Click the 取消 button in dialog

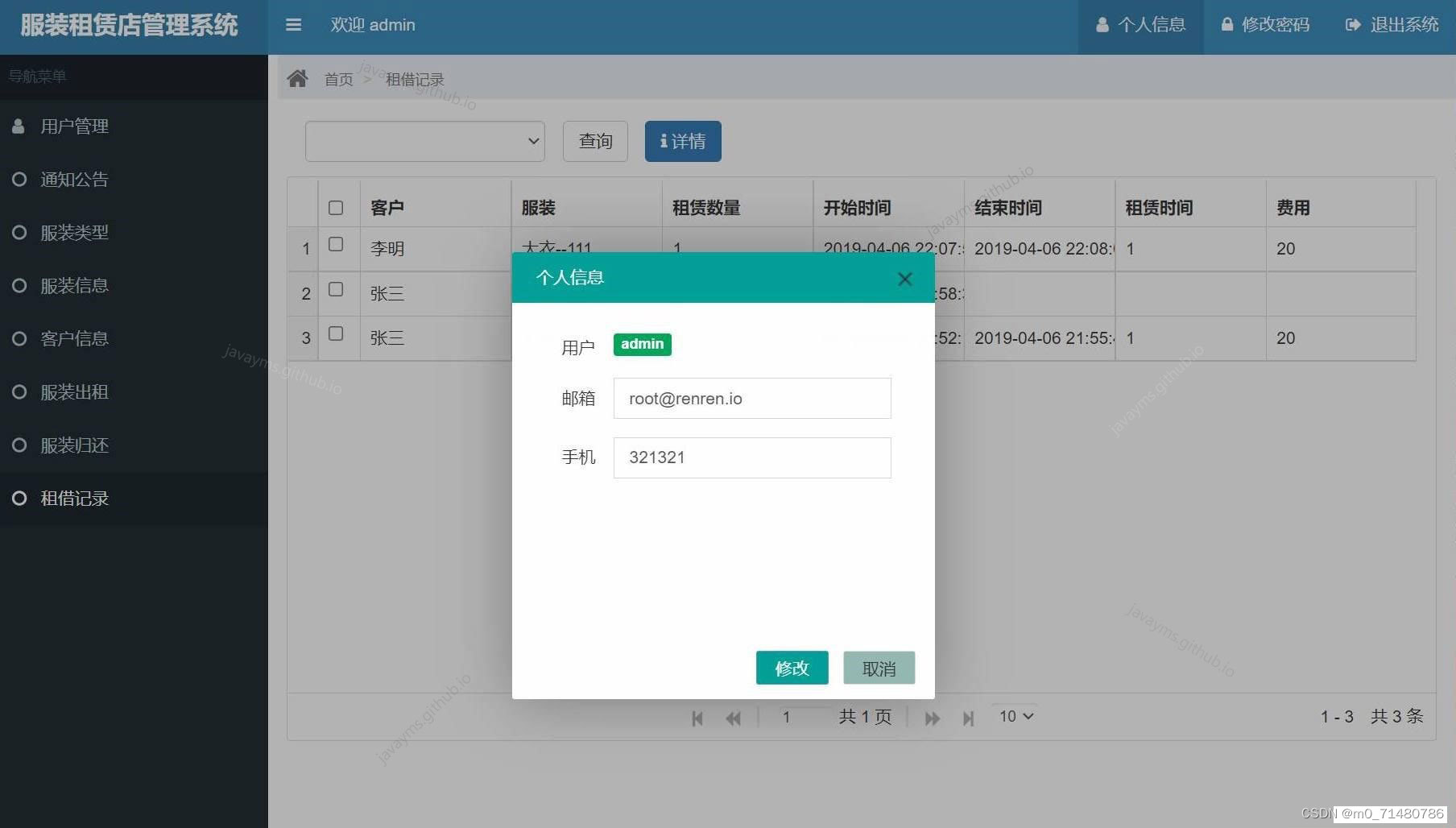879,668
